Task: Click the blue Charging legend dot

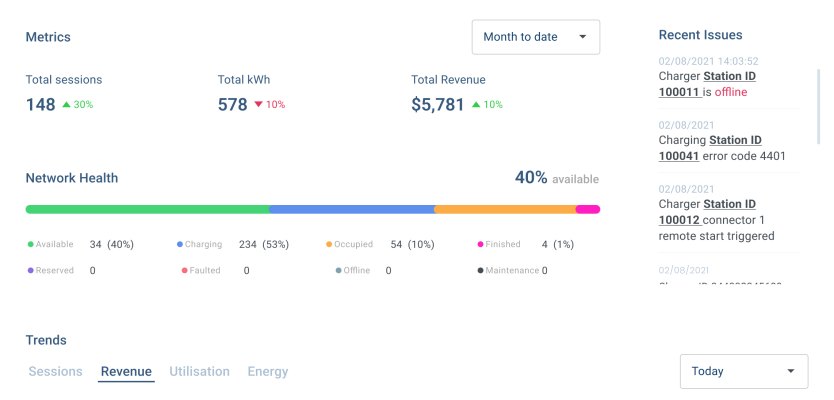Action: pyautogui.click(x=180, y=244)
